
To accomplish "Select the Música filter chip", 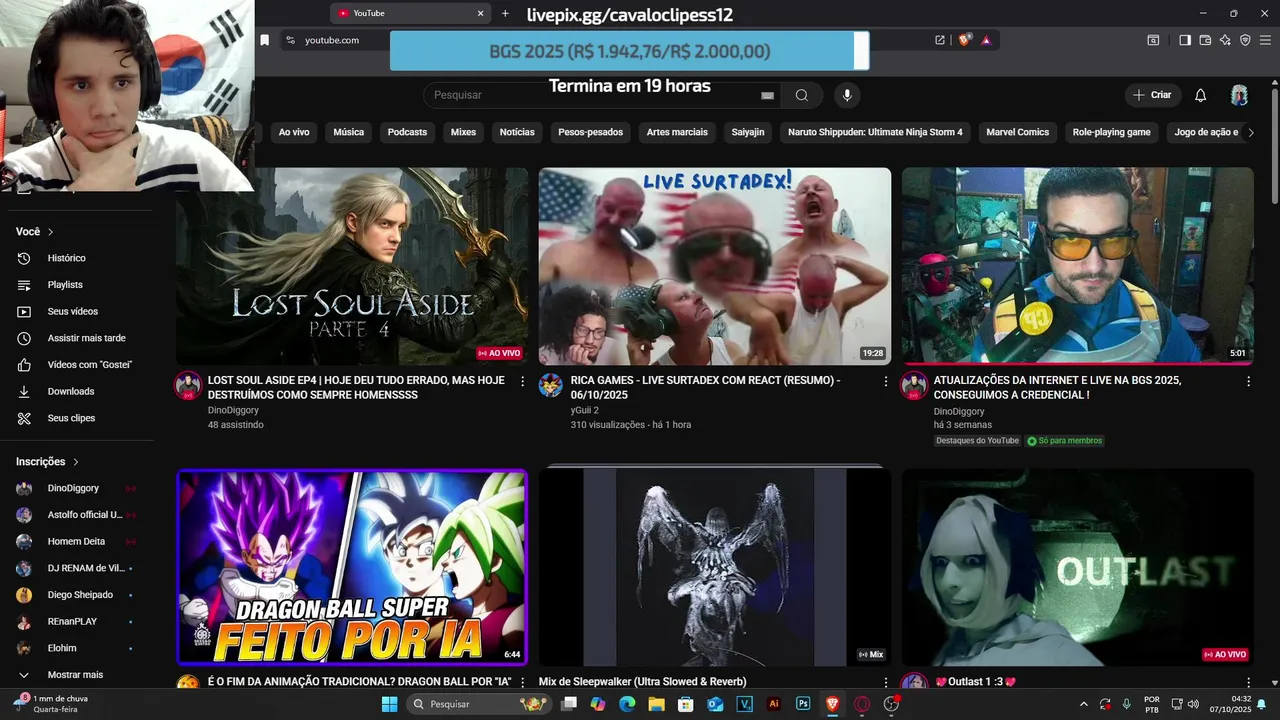I will [348, 132].
